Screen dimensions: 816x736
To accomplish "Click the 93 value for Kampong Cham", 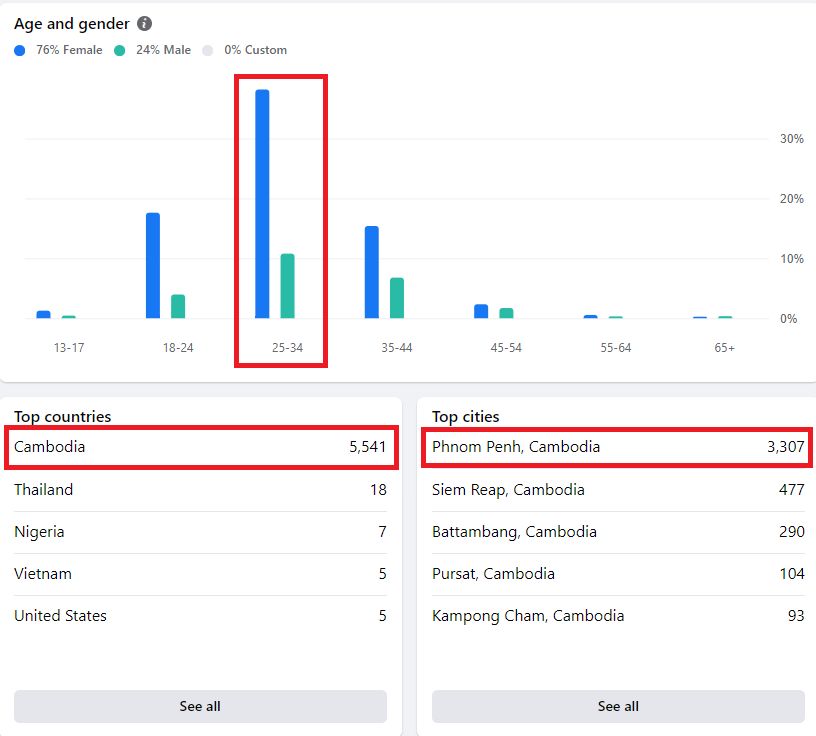I will click(x=796, y=616).
